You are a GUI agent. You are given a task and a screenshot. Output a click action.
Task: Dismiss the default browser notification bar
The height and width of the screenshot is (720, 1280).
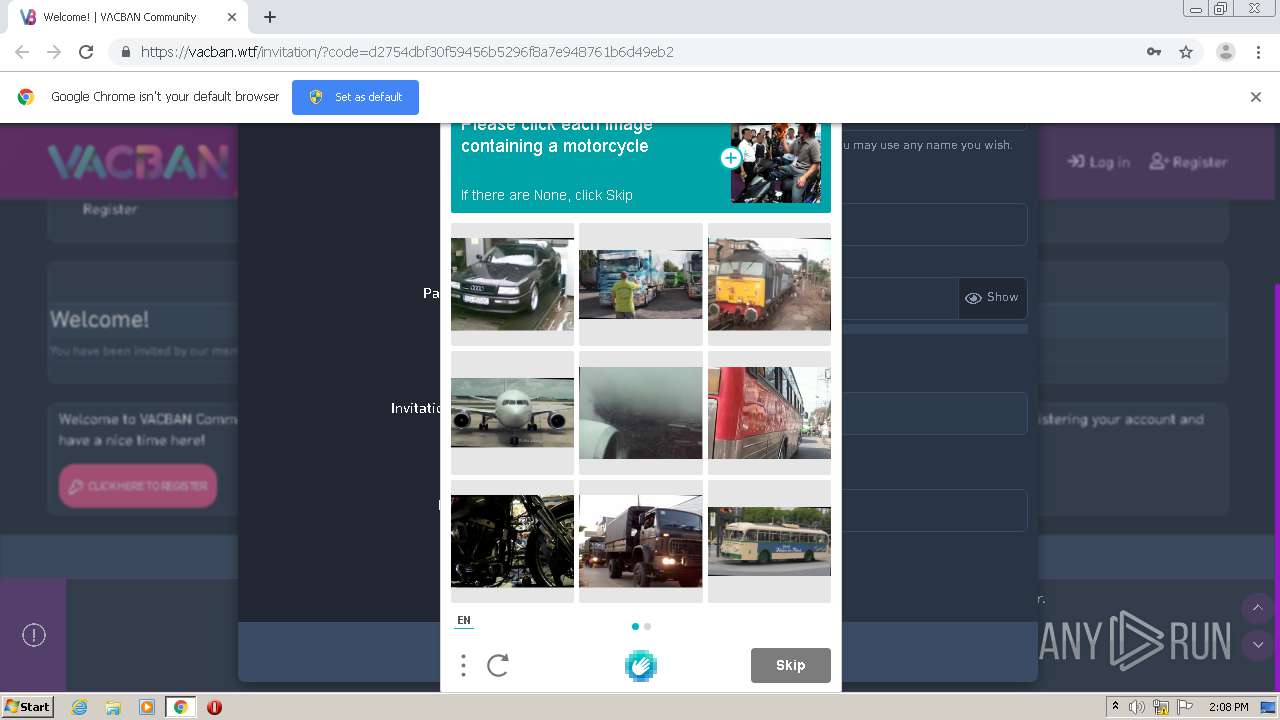click(1255, 97)
